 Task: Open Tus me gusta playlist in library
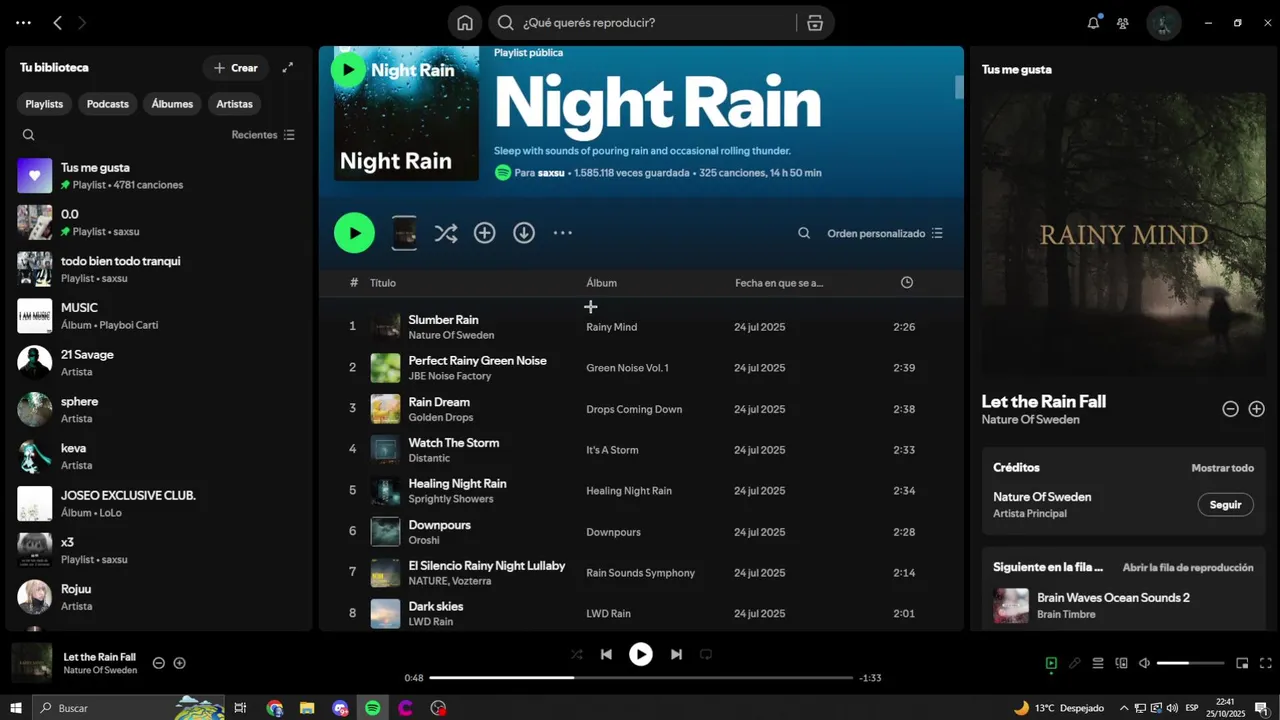160,175
